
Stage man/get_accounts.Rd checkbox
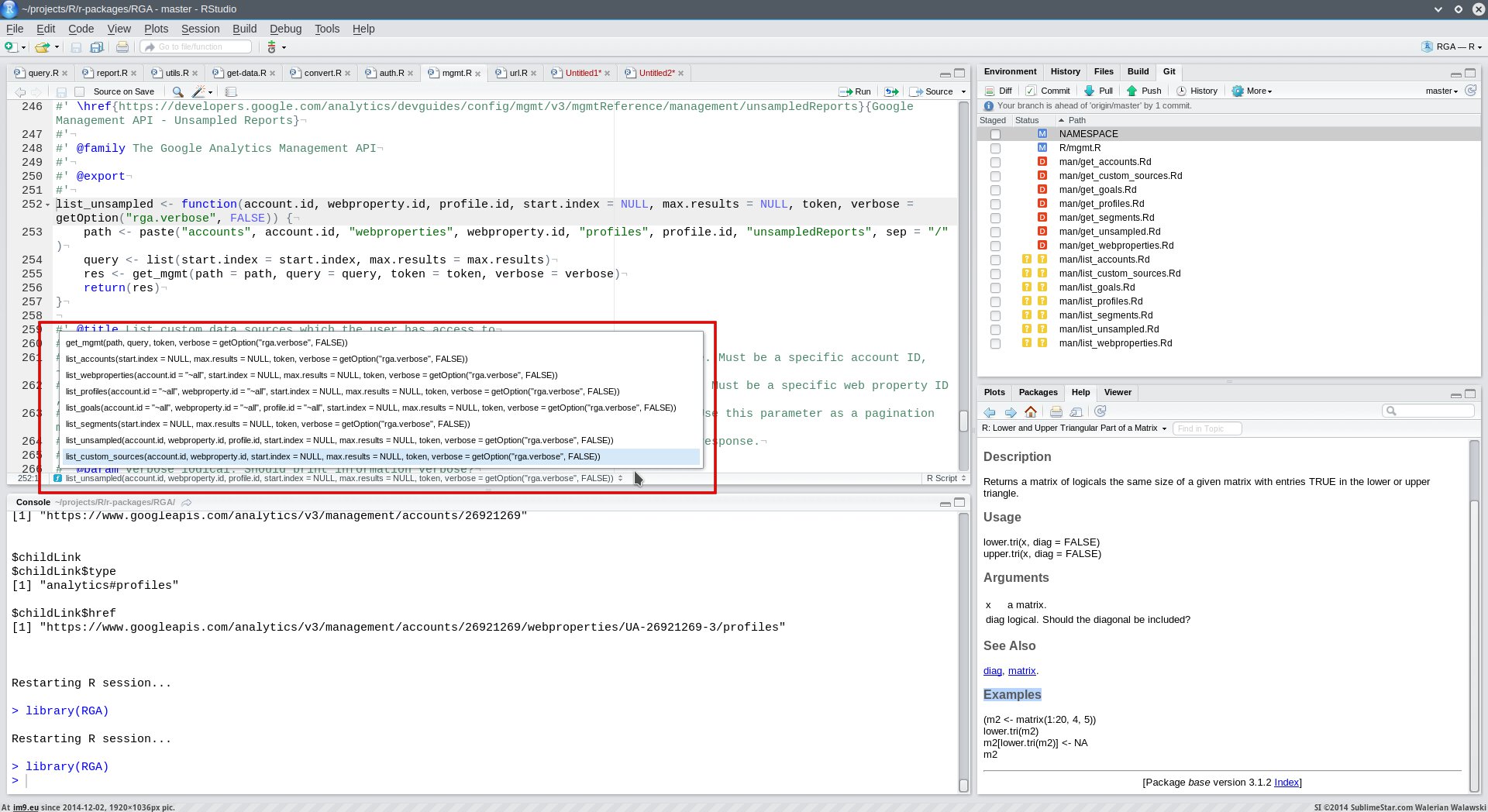click(x=995, y=162)
